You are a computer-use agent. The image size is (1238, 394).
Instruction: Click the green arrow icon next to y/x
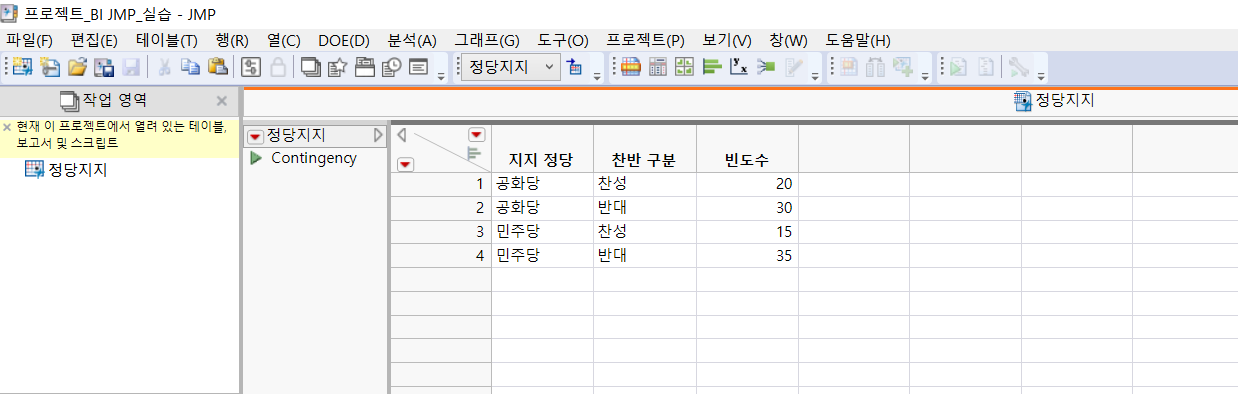pos(766,67)
